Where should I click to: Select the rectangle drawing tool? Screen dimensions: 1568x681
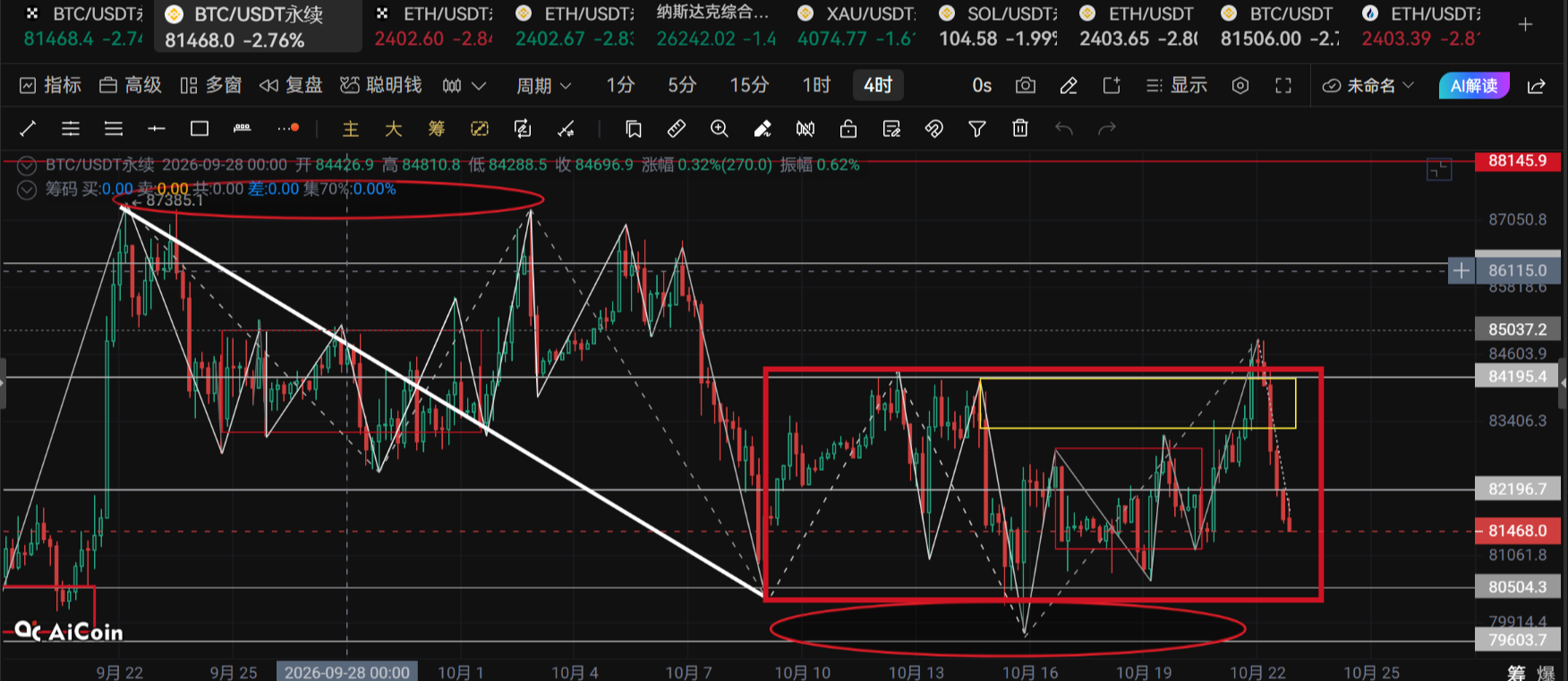[x=200, y=129]
